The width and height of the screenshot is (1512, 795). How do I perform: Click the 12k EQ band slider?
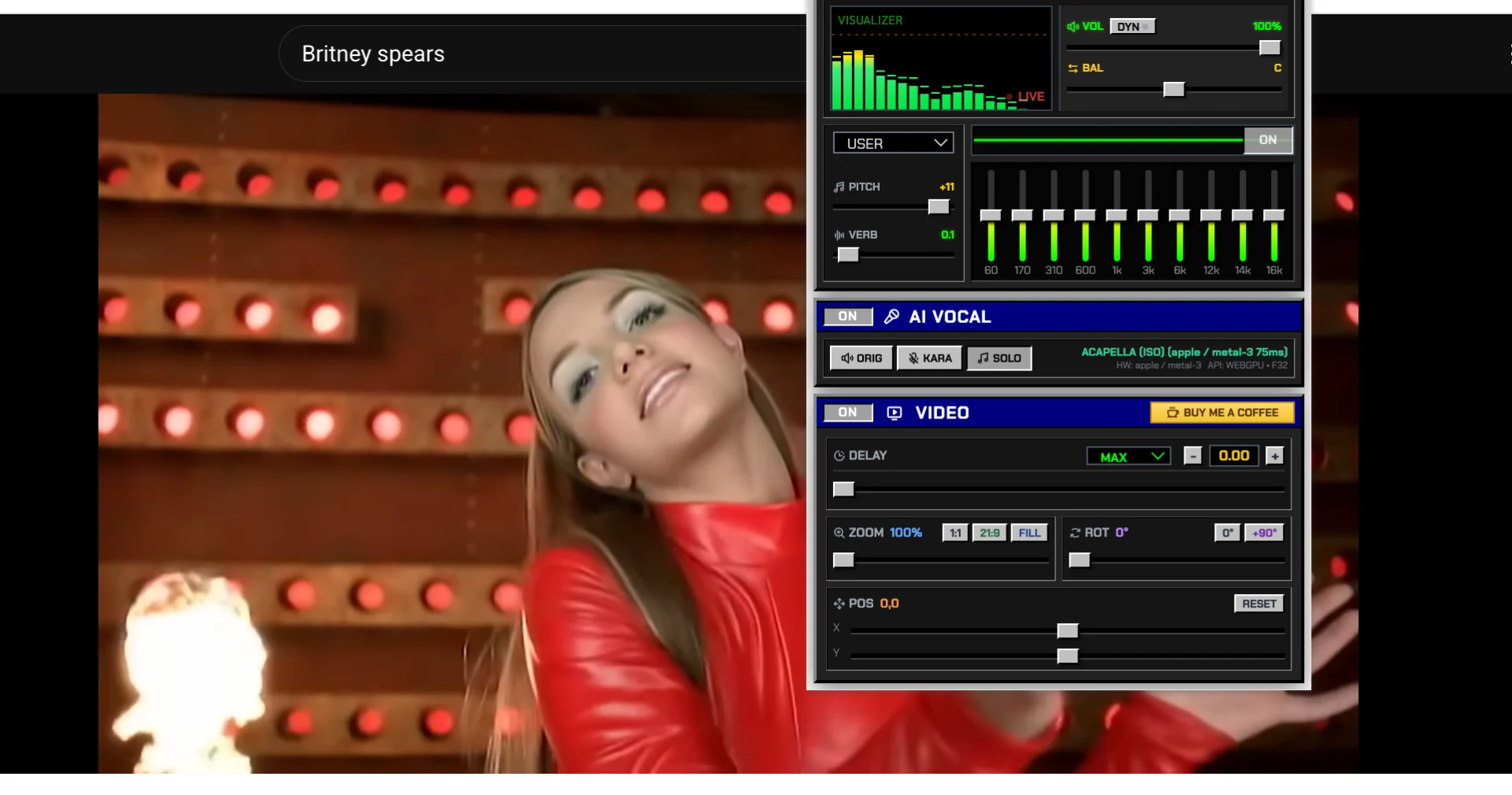pyautogui.click(x=1211, y=216)
